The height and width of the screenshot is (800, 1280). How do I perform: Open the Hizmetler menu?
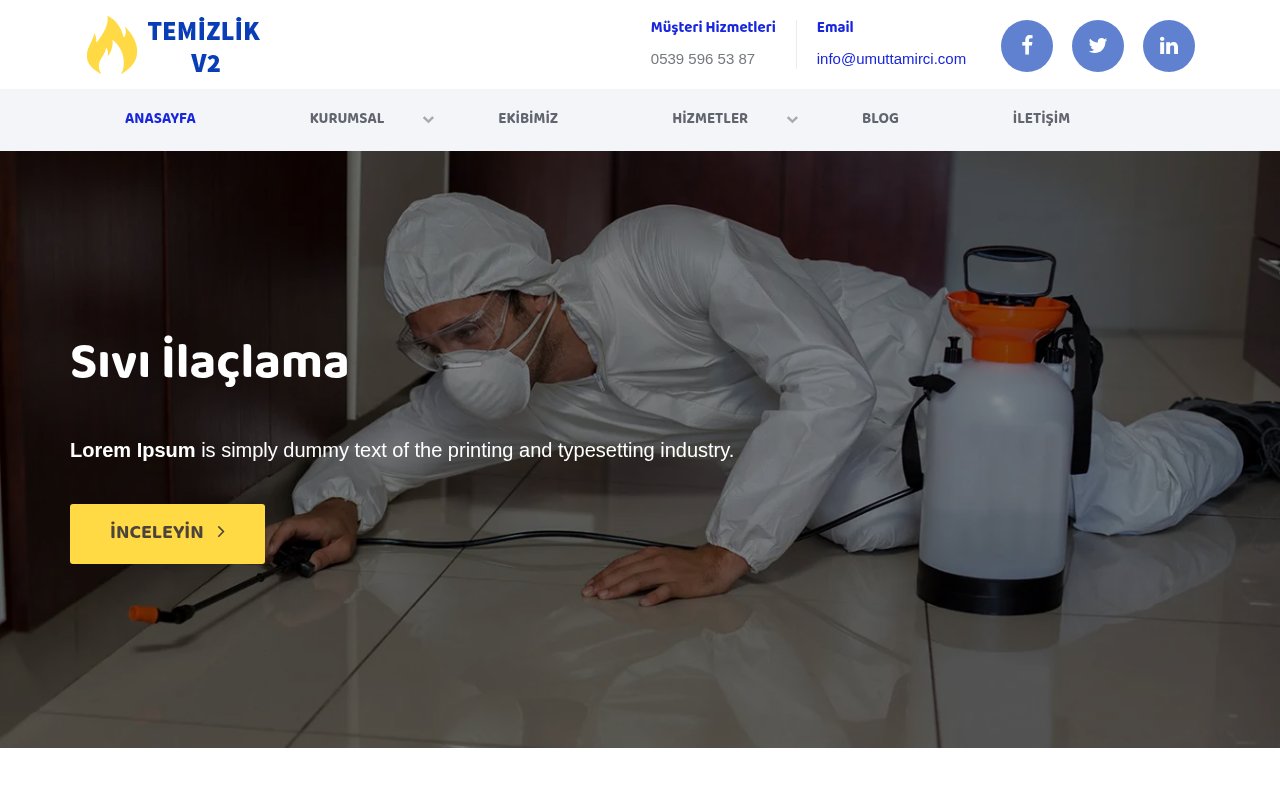(710, 118)
